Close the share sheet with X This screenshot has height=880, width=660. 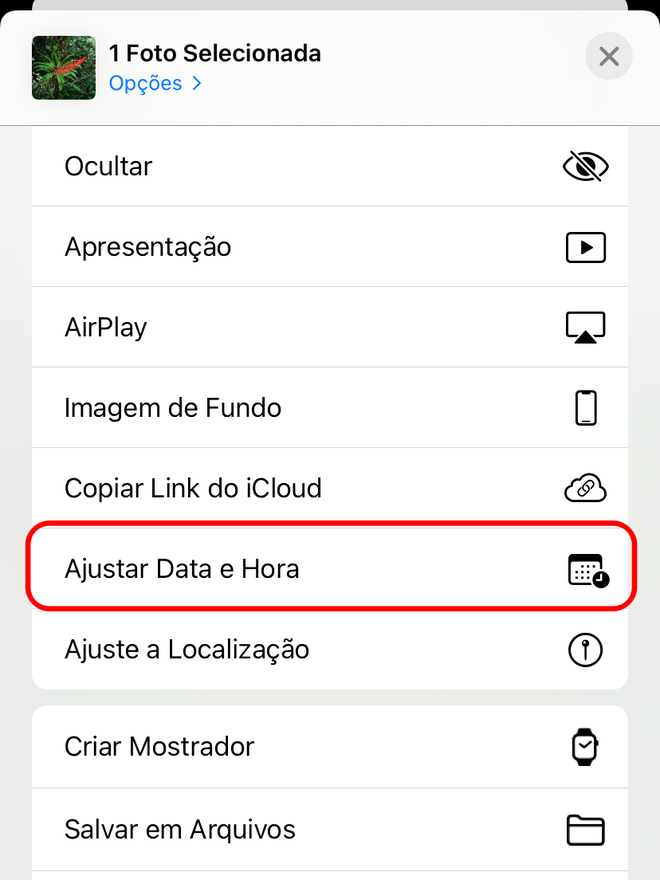coord(609,56)
